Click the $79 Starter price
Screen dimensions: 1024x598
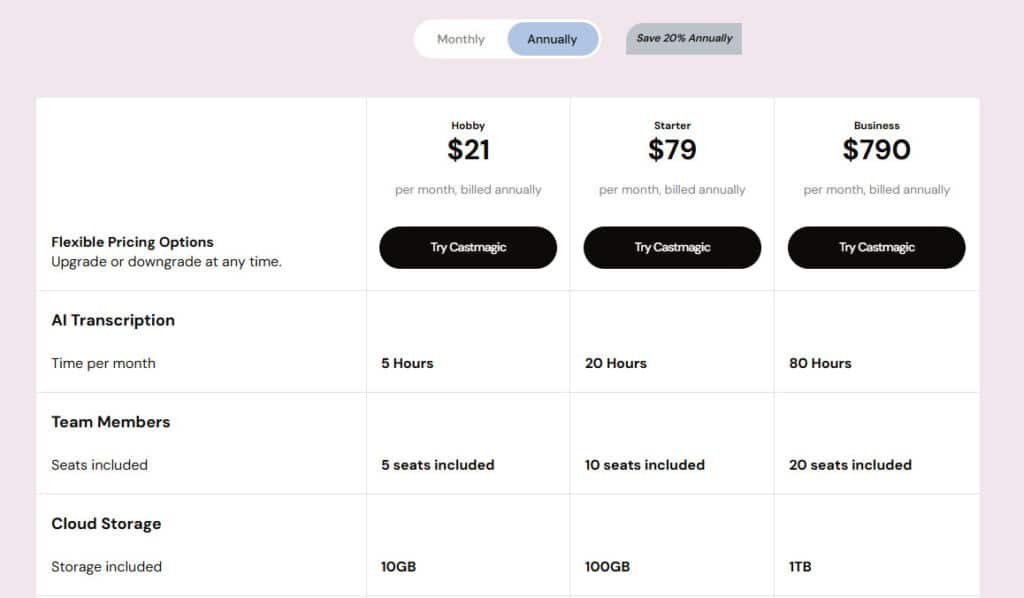click(672, 150)
